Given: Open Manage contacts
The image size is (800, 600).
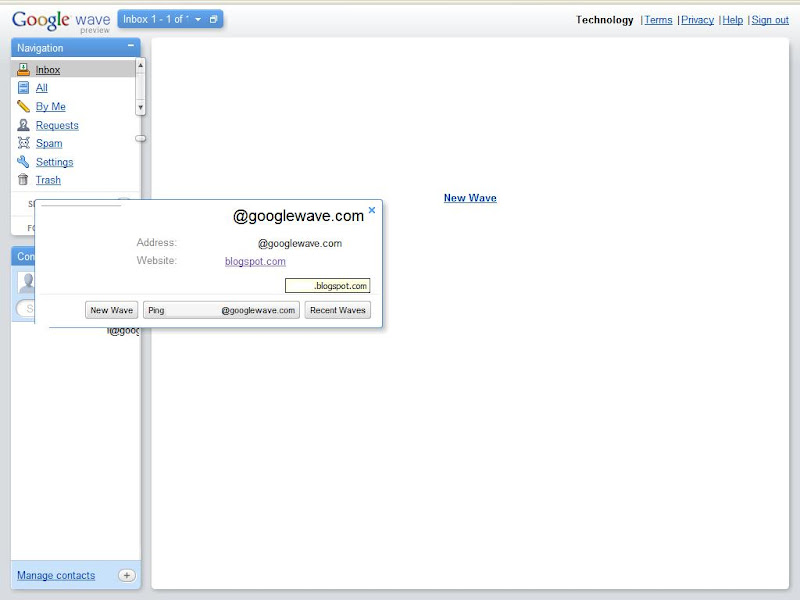Looking at the screenshot, I should (x=56, y=576).
